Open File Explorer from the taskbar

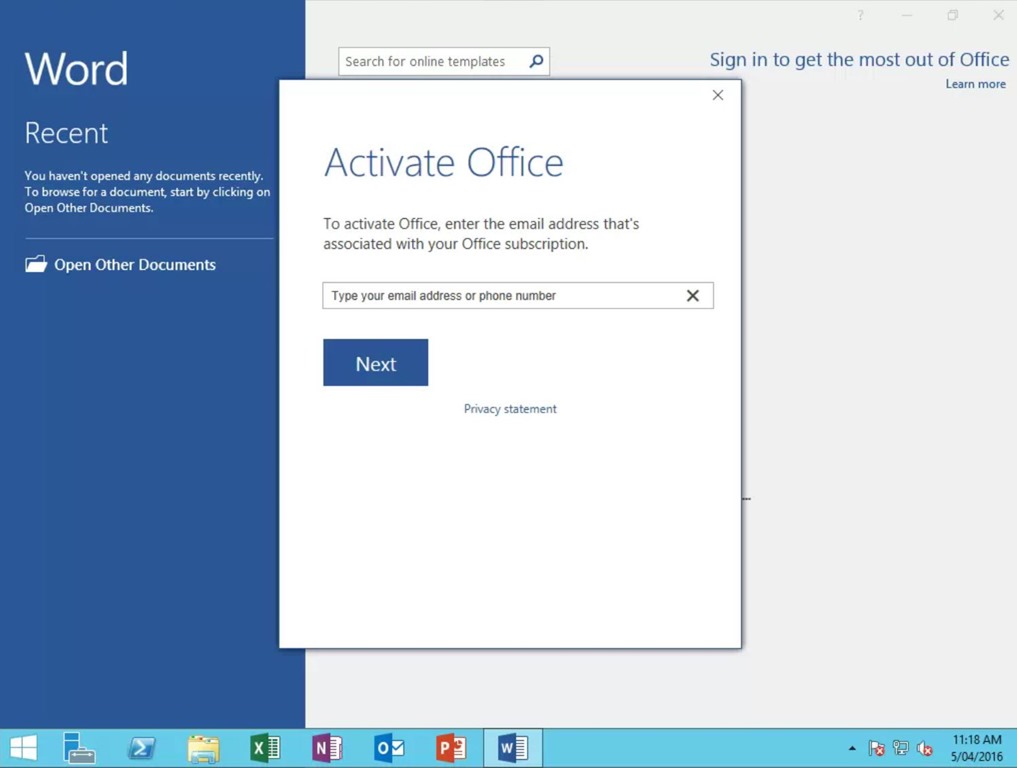[203, 747]
